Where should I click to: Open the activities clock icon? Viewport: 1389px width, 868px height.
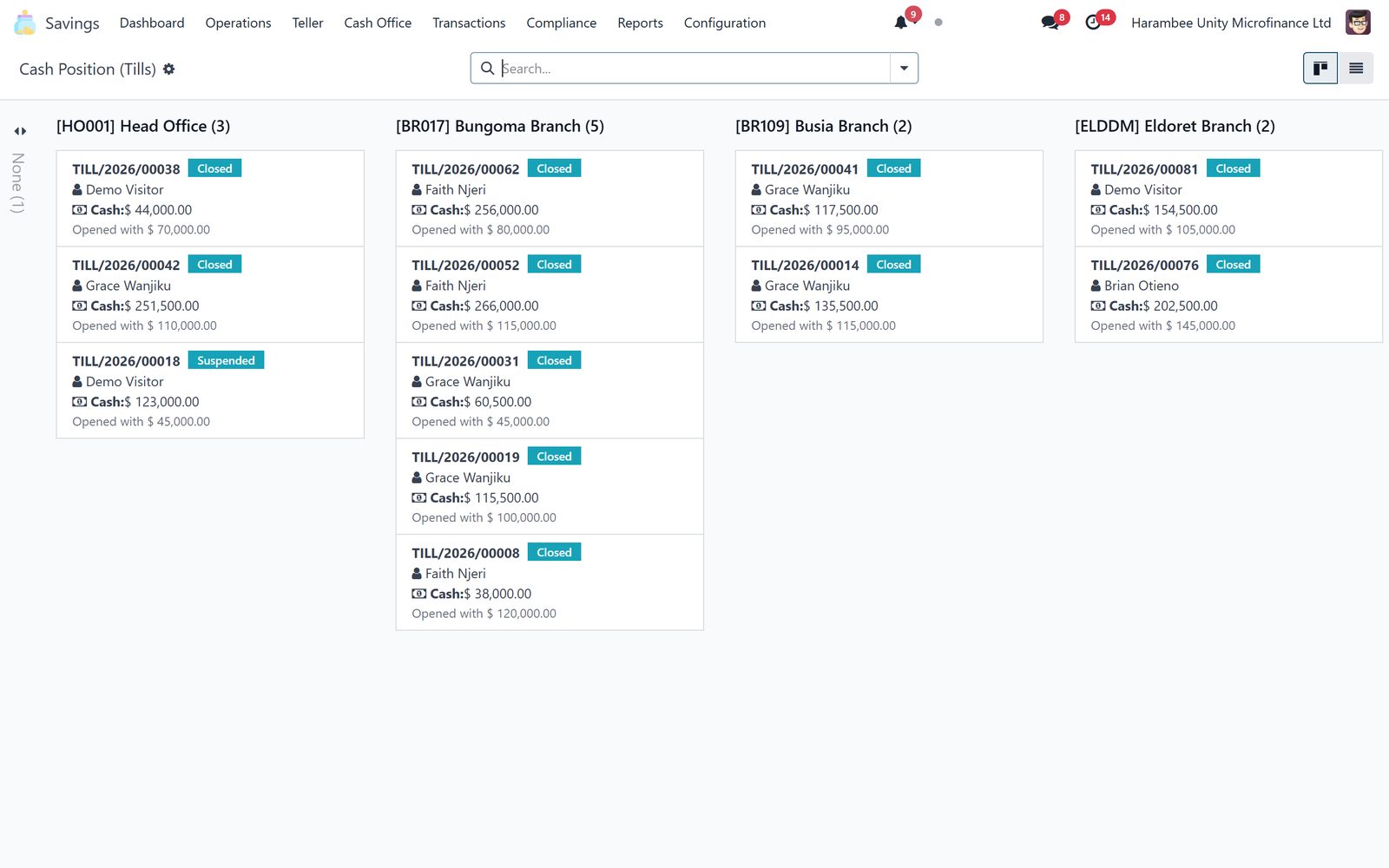click(1093, 23)
